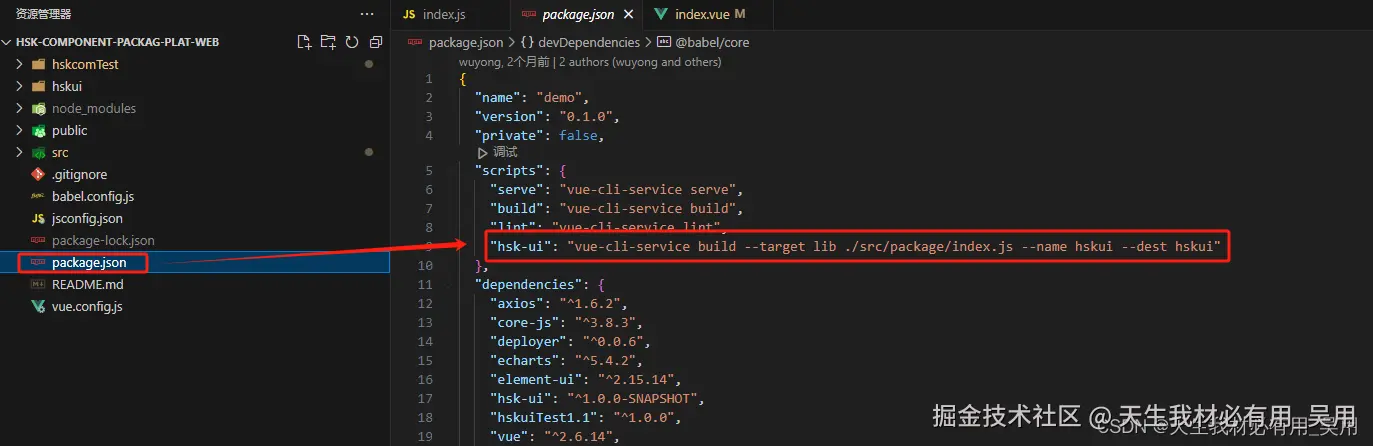This screenshot has height=446, width=1373.
Task: Click the debug play icon above scripts
Action: click(483, 152)
